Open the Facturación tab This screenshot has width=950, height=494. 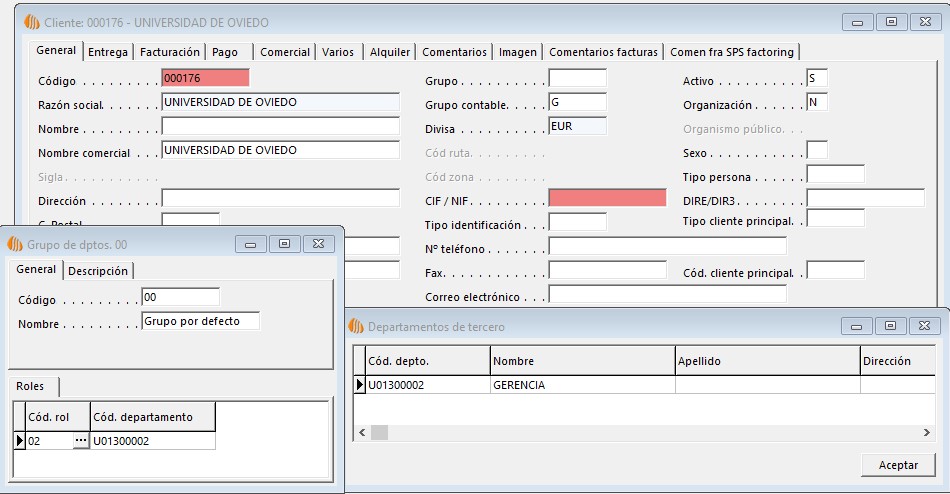169,52
